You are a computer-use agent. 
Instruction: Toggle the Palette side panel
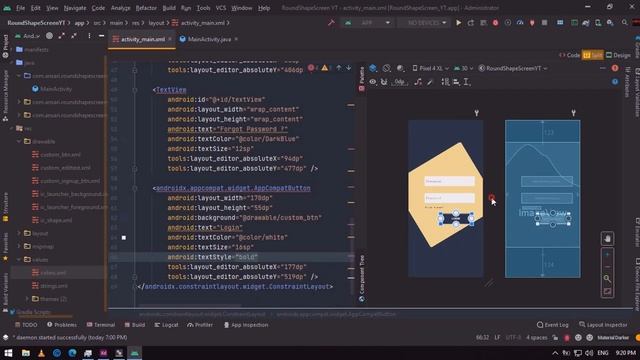pos(362,79)
